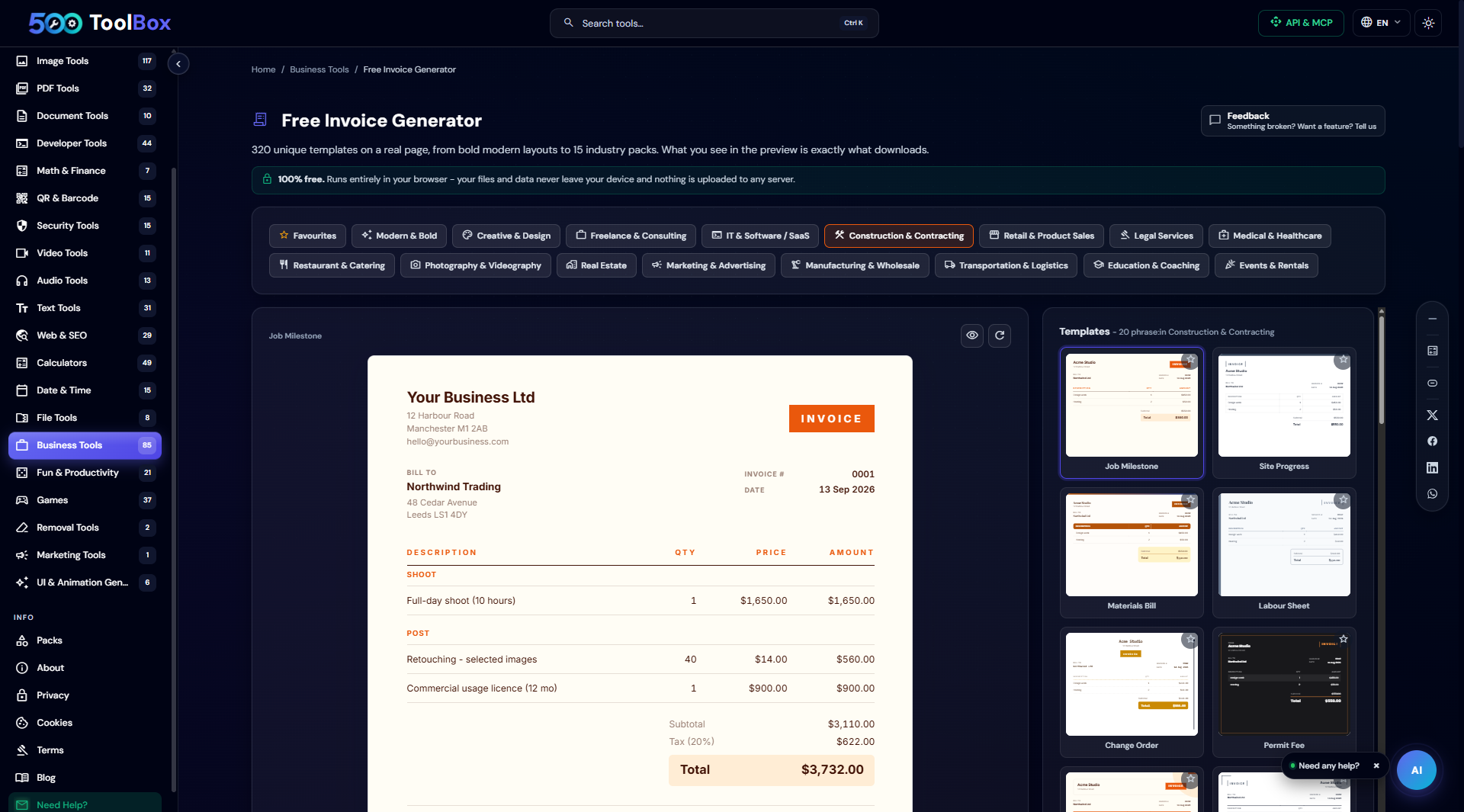Open the Packs info link

pyautogui.click(x=85, y=640)
